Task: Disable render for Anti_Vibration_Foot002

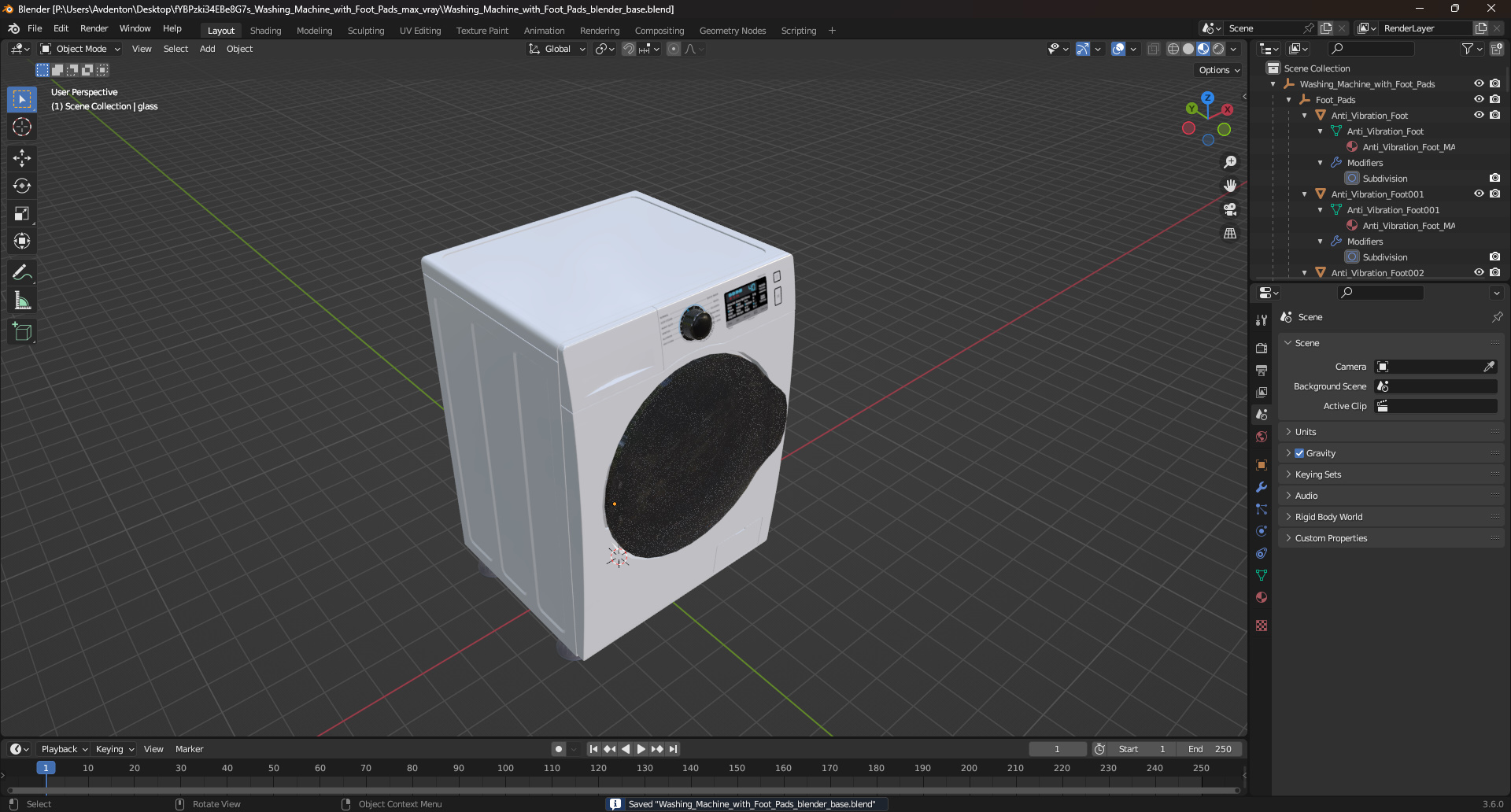Action: (x=1494, y=272)
